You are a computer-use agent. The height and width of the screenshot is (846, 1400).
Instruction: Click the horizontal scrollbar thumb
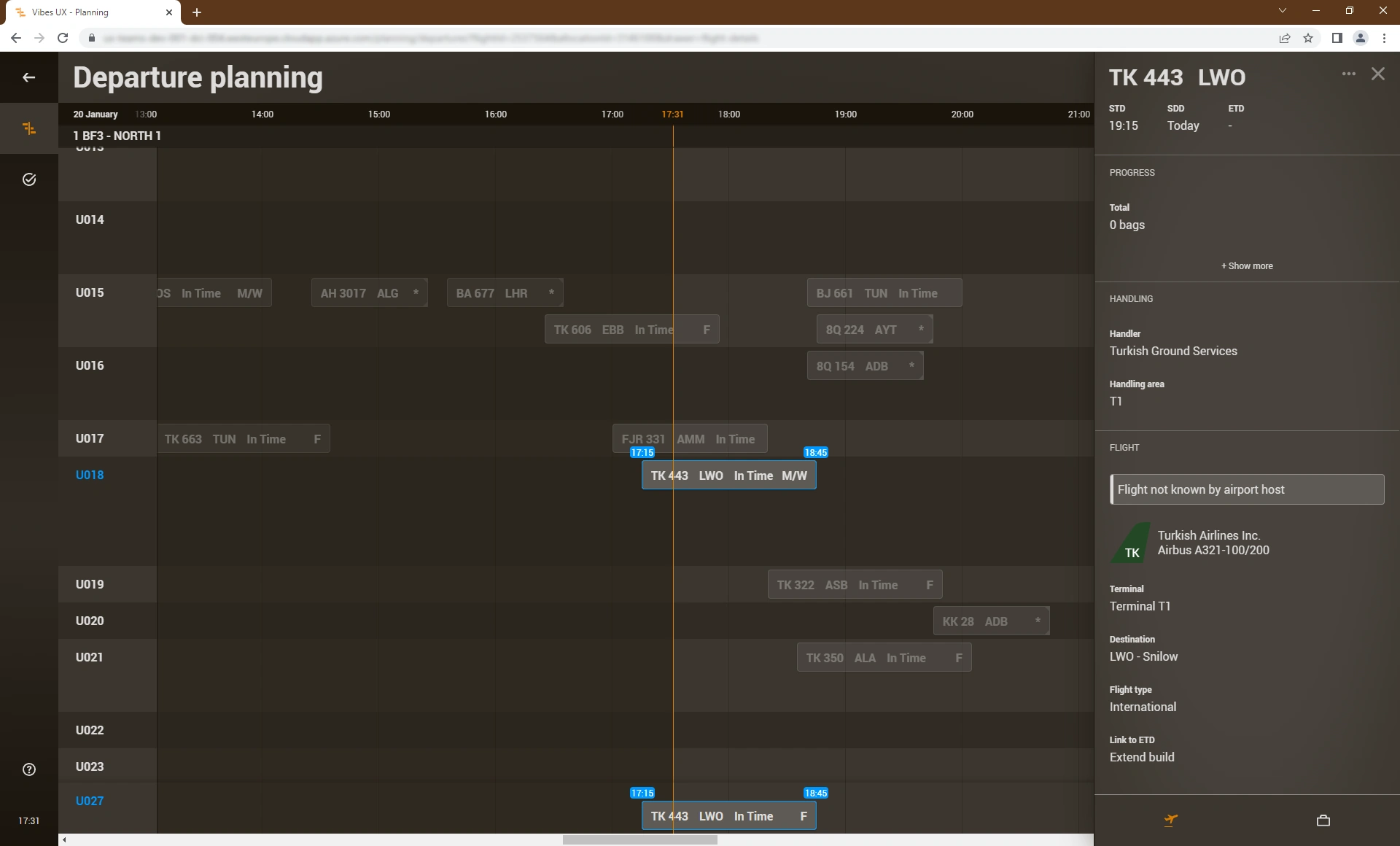click(x=640, y=840)
